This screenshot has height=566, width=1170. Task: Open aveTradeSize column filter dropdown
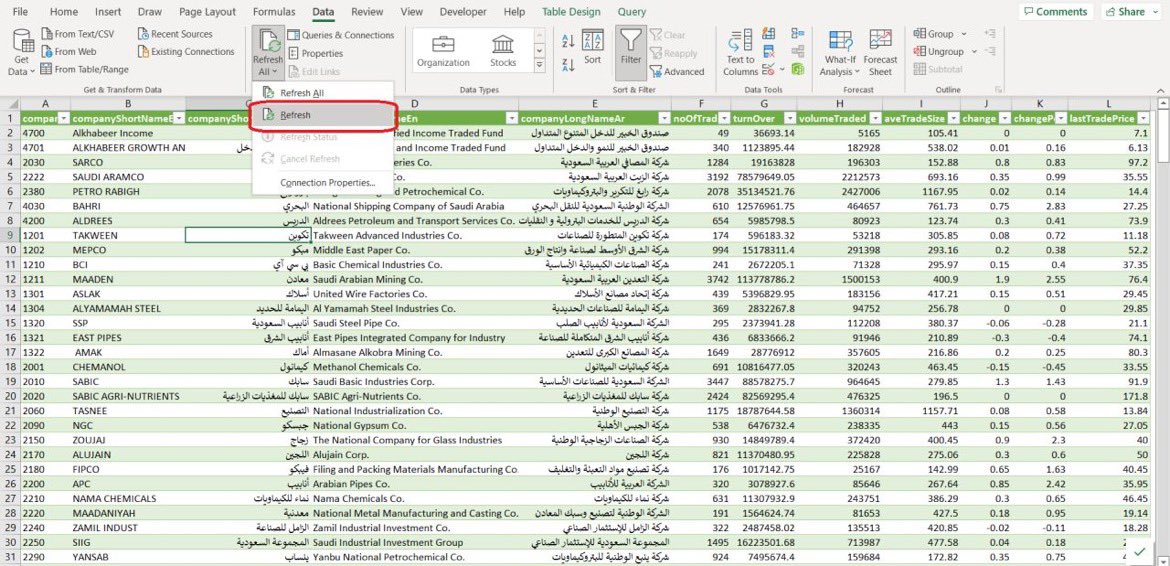(x=953, y=119)
